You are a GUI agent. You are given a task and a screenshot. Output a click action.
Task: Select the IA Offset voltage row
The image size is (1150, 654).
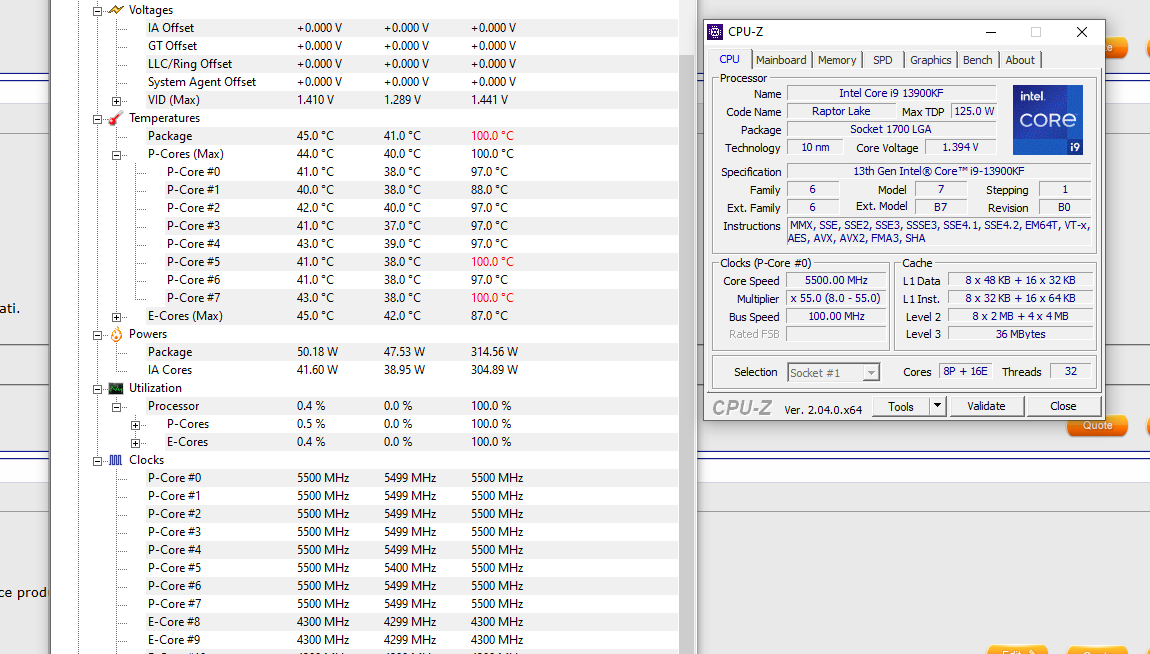(412, 28)
